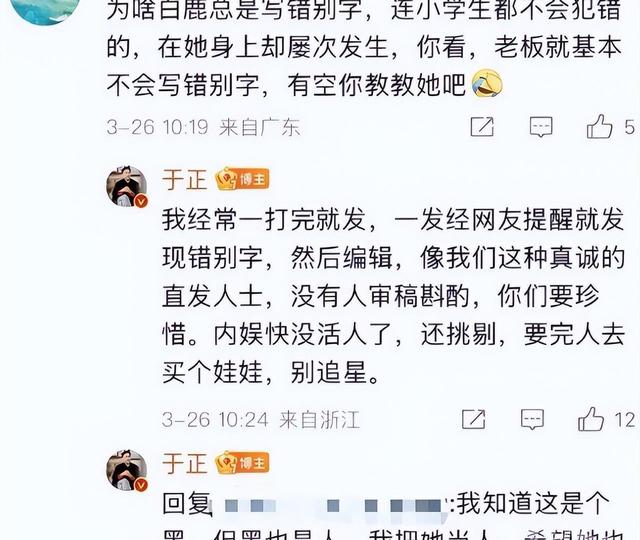Tap 于正's reply text starting 我经常一打完就发
The width and height of the screenshot is (640, 540).
coord(393,296)
